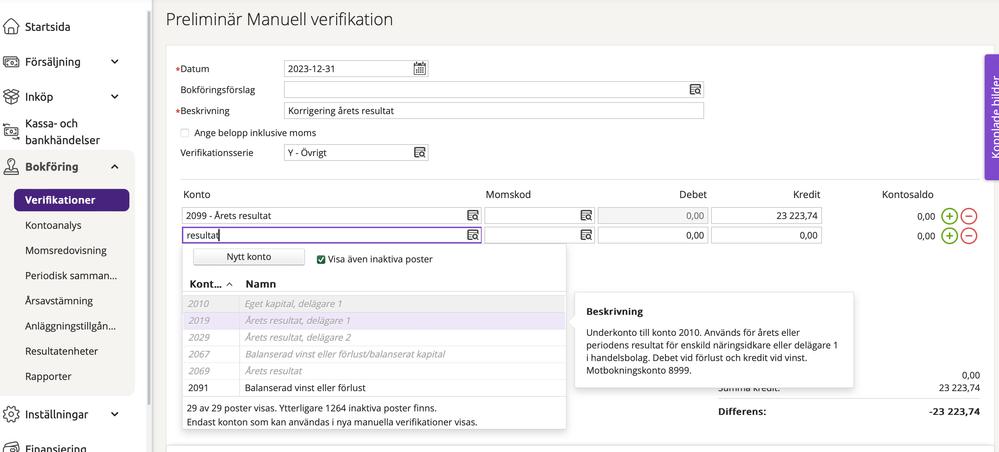This screenshot has height=452, width=999.
Task: Click the Momskod lookup icon in first row
Action: pyautogui.click(x=586, y=216)
